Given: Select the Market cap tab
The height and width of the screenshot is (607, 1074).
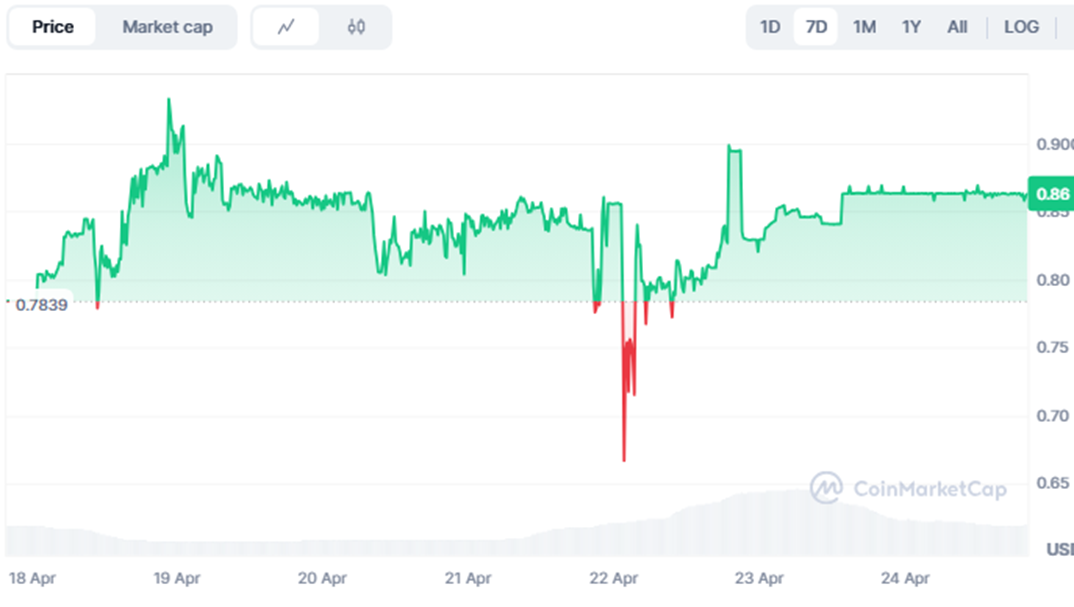Looking at the screenshot, I should pyautogui.click(x=167, y=27).
